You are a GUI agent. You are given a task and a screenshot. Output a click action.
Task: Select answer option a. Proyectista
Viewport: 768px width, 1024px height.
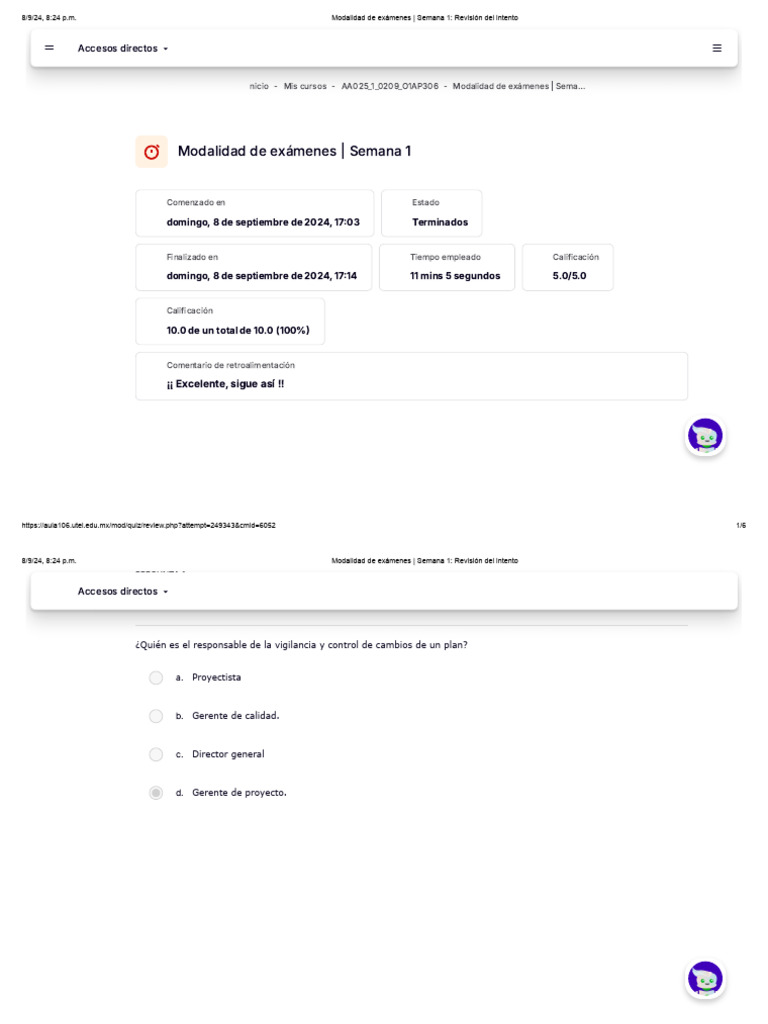coord(156,678)
